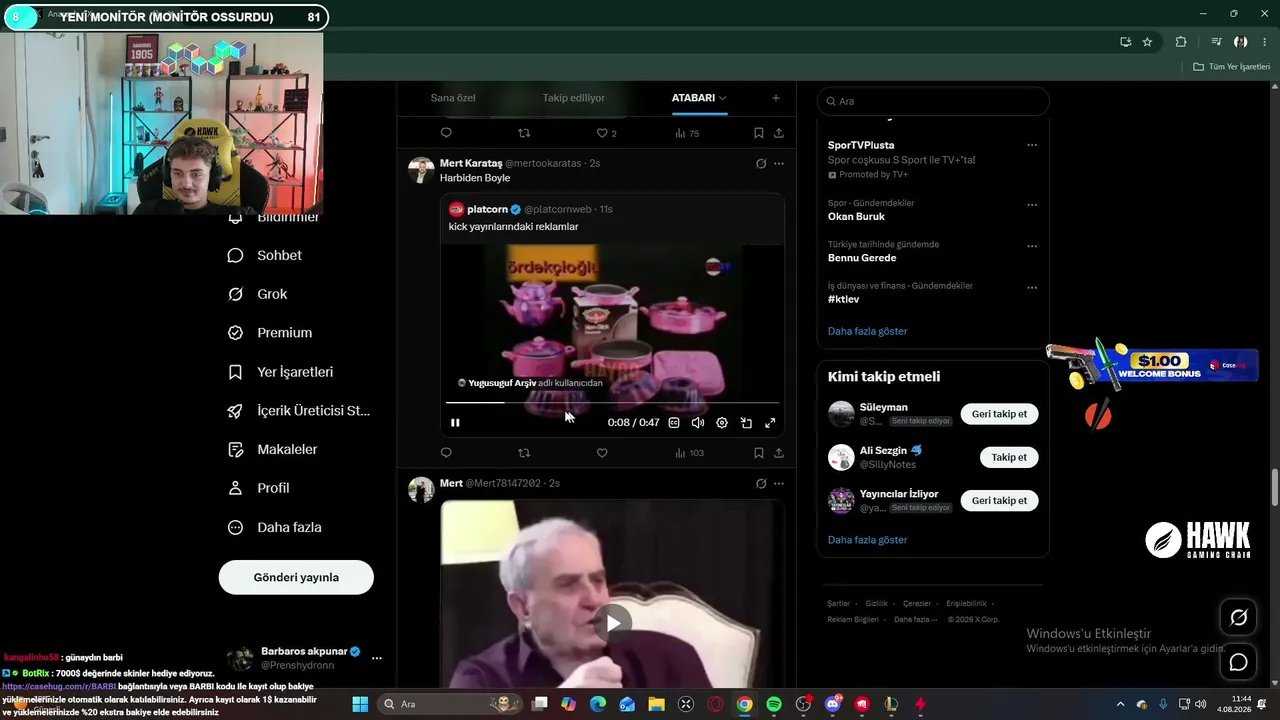Screen dimensions: 1280x720
Task: Open video settings gear icon
Action: pos(722,423)
